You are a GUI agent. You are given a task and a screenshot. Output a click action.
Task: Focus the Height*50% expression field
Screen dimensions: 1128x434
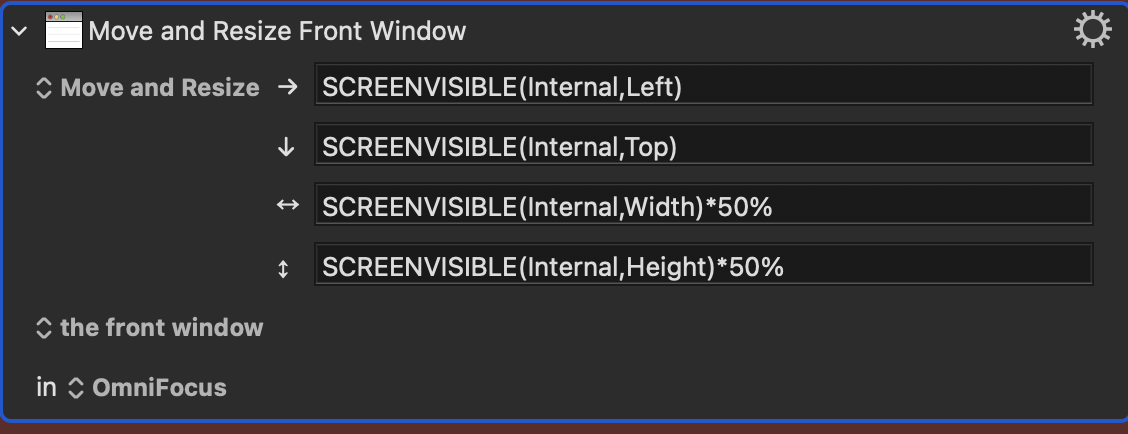pos(703,266)
